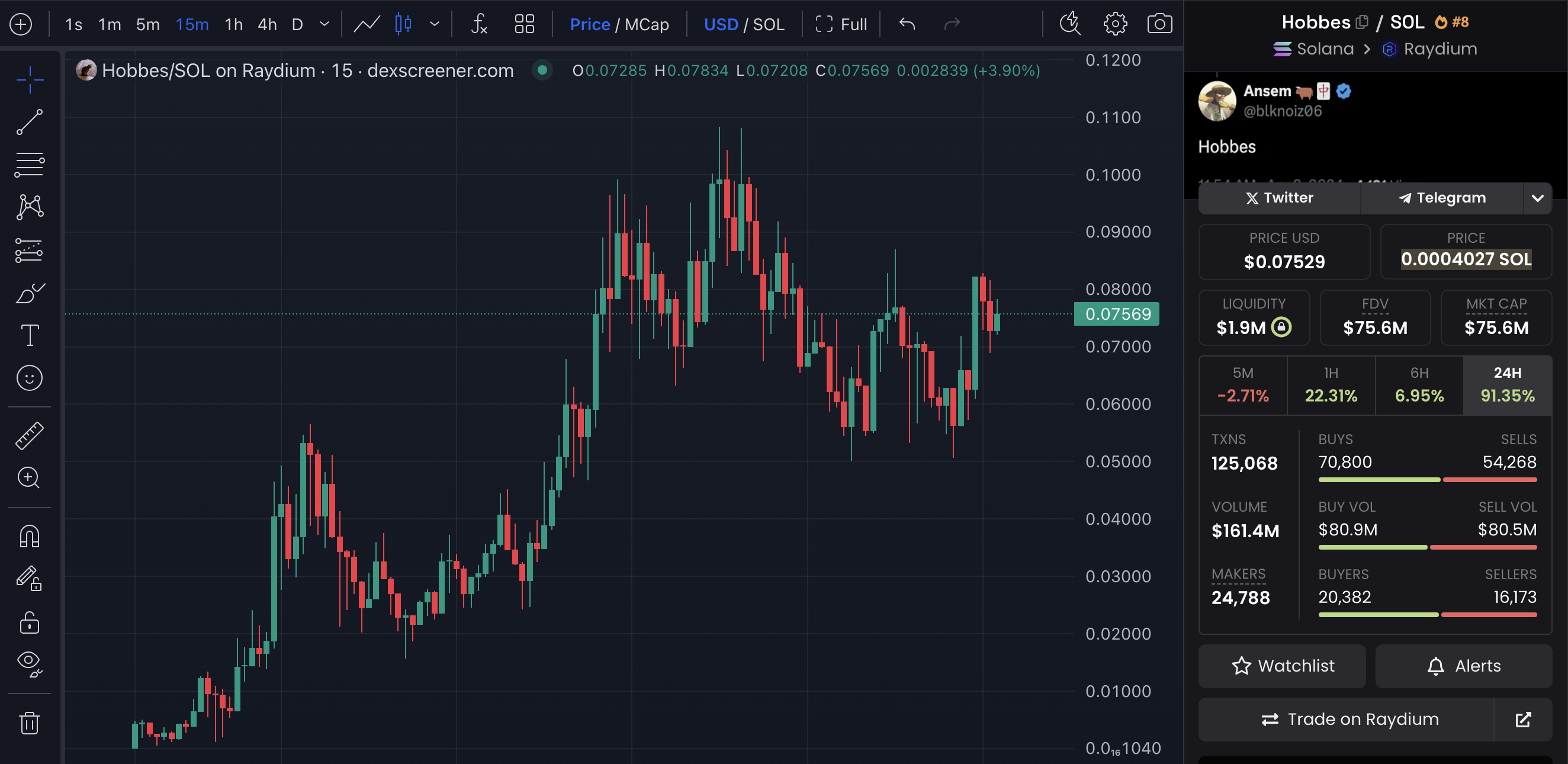Expand more social links chevron
The image size is (1568, 764).
tap(1537, 198)
